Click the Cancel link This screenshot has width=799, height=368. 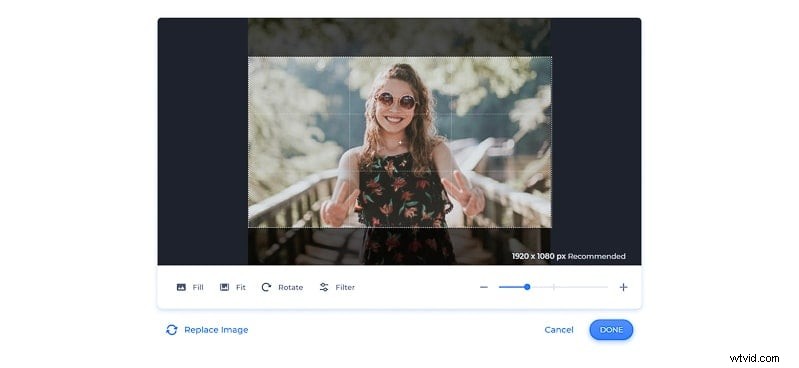[x=559, y=330]
